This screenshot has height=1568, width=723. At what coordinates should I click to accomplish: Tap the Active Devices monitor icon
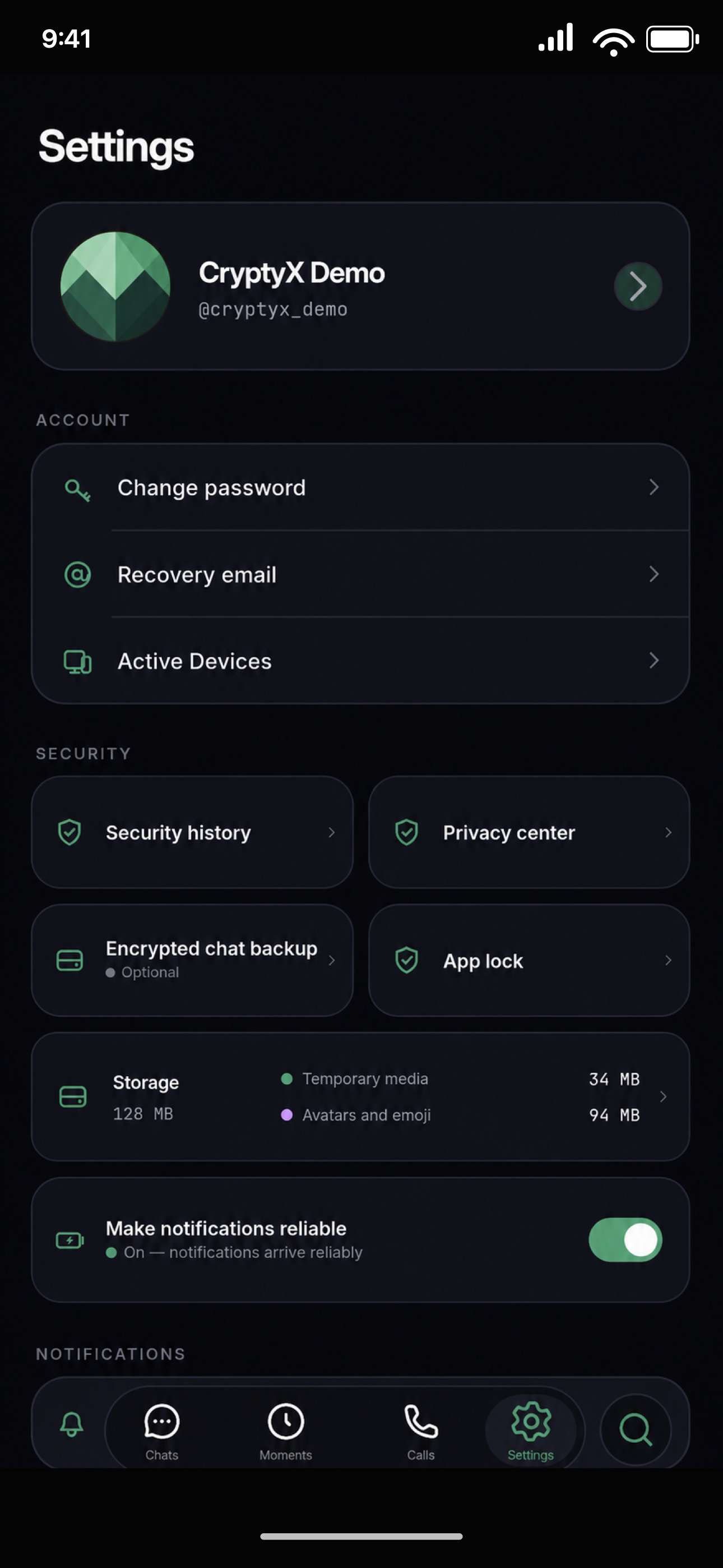(x=77, y=662)
